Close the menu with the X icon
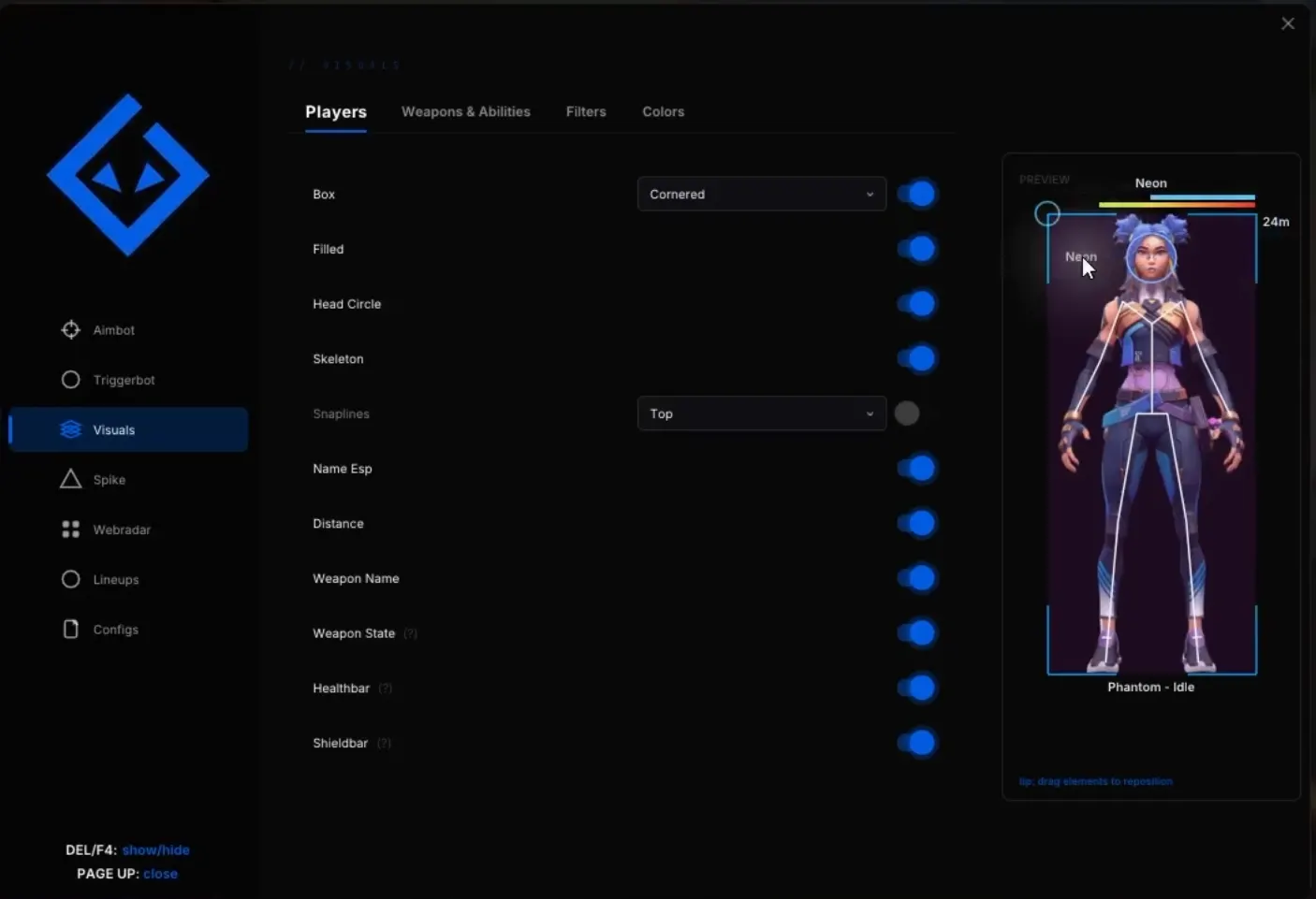The image size is (1316, 899). point(1288,23)
